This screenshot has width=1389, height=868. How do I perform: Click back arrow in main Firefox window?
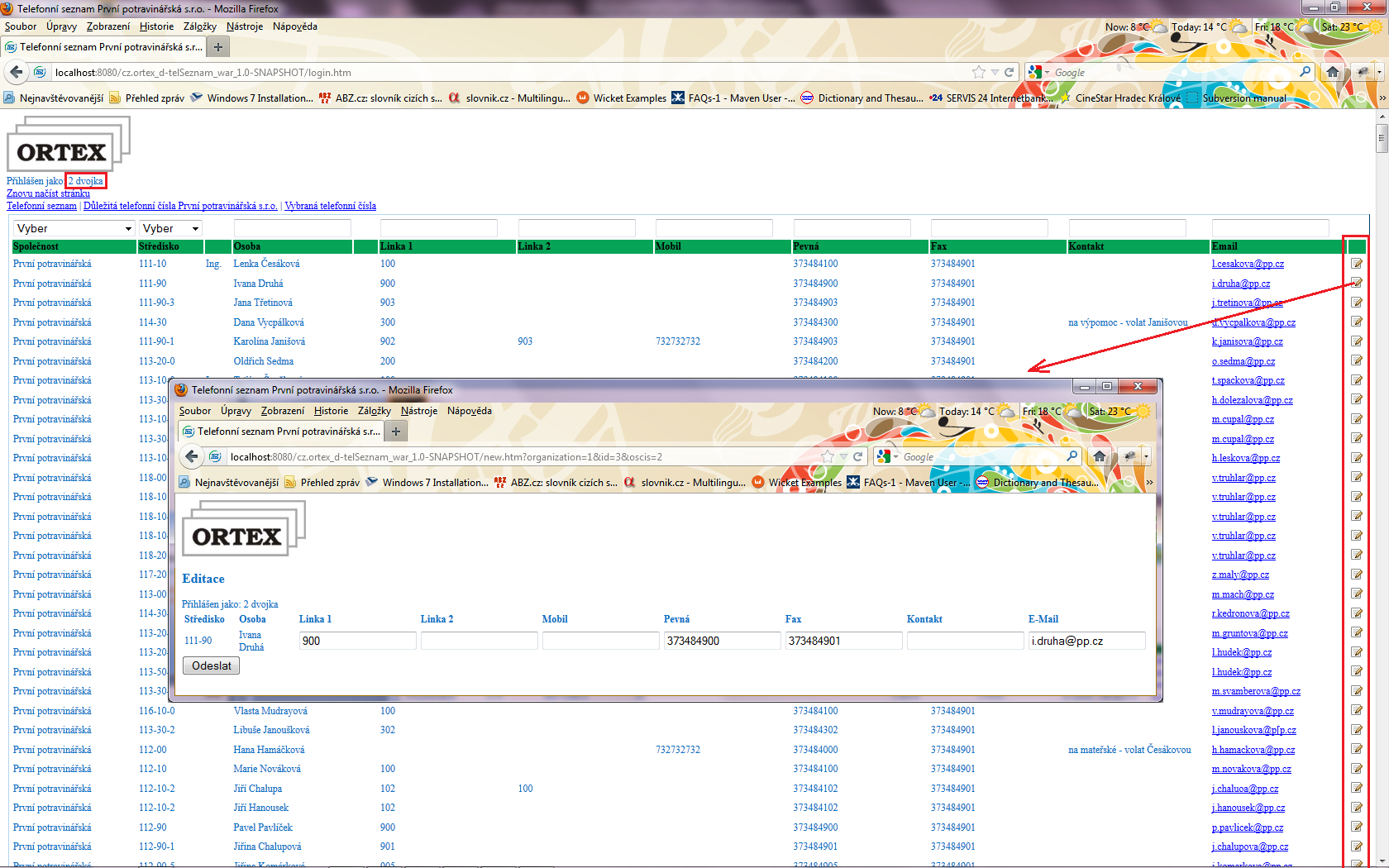pos(16,72)
